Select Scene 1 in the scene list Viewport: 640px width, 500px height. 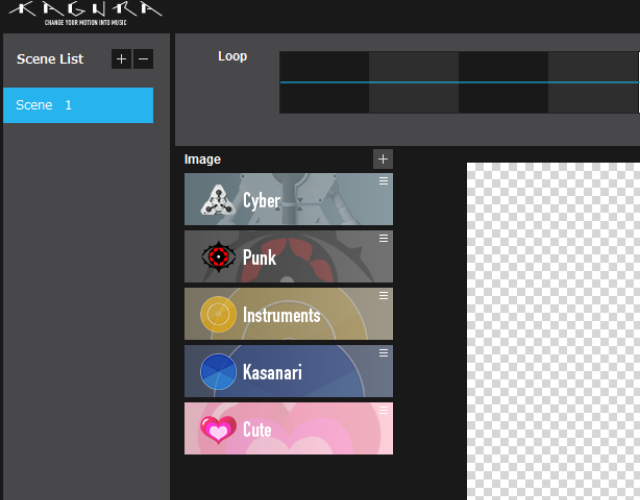[x=78, y=105]
